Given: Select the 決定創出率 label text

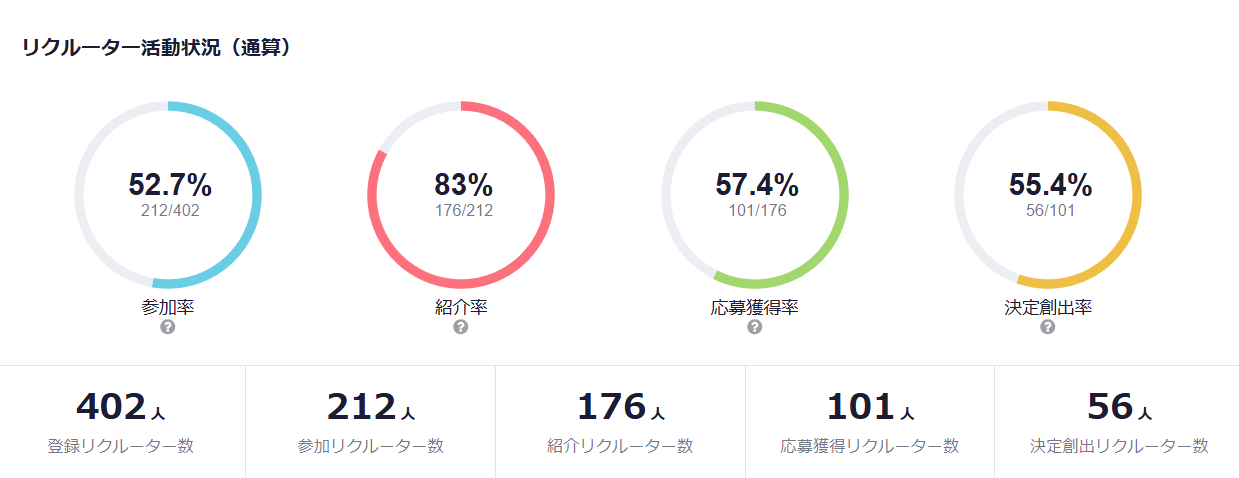Looking at the screenshot, I should click(x=1048, y=307).
